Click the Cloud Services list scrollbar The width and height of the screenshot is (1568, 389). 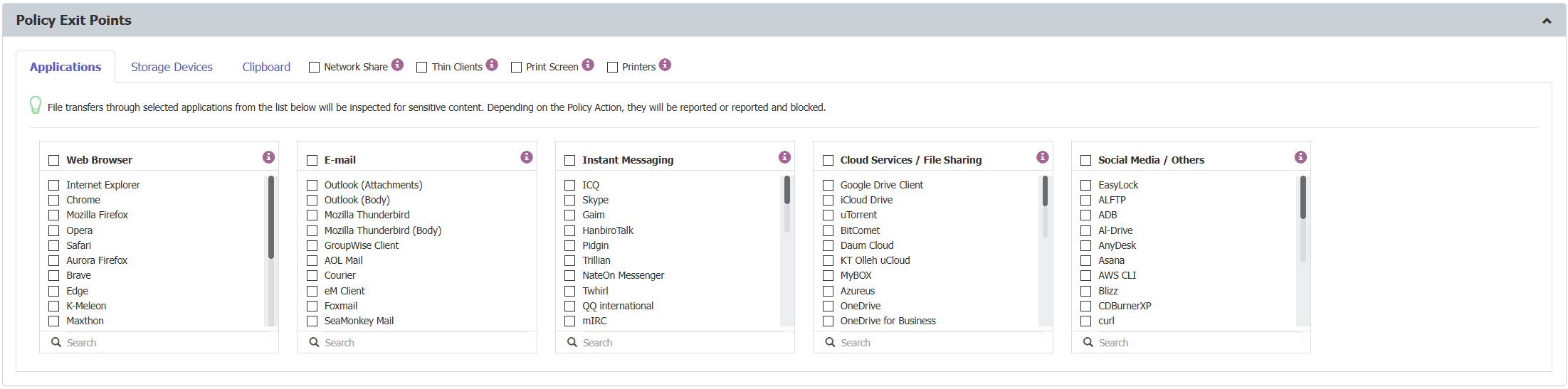coord(1045,191)
